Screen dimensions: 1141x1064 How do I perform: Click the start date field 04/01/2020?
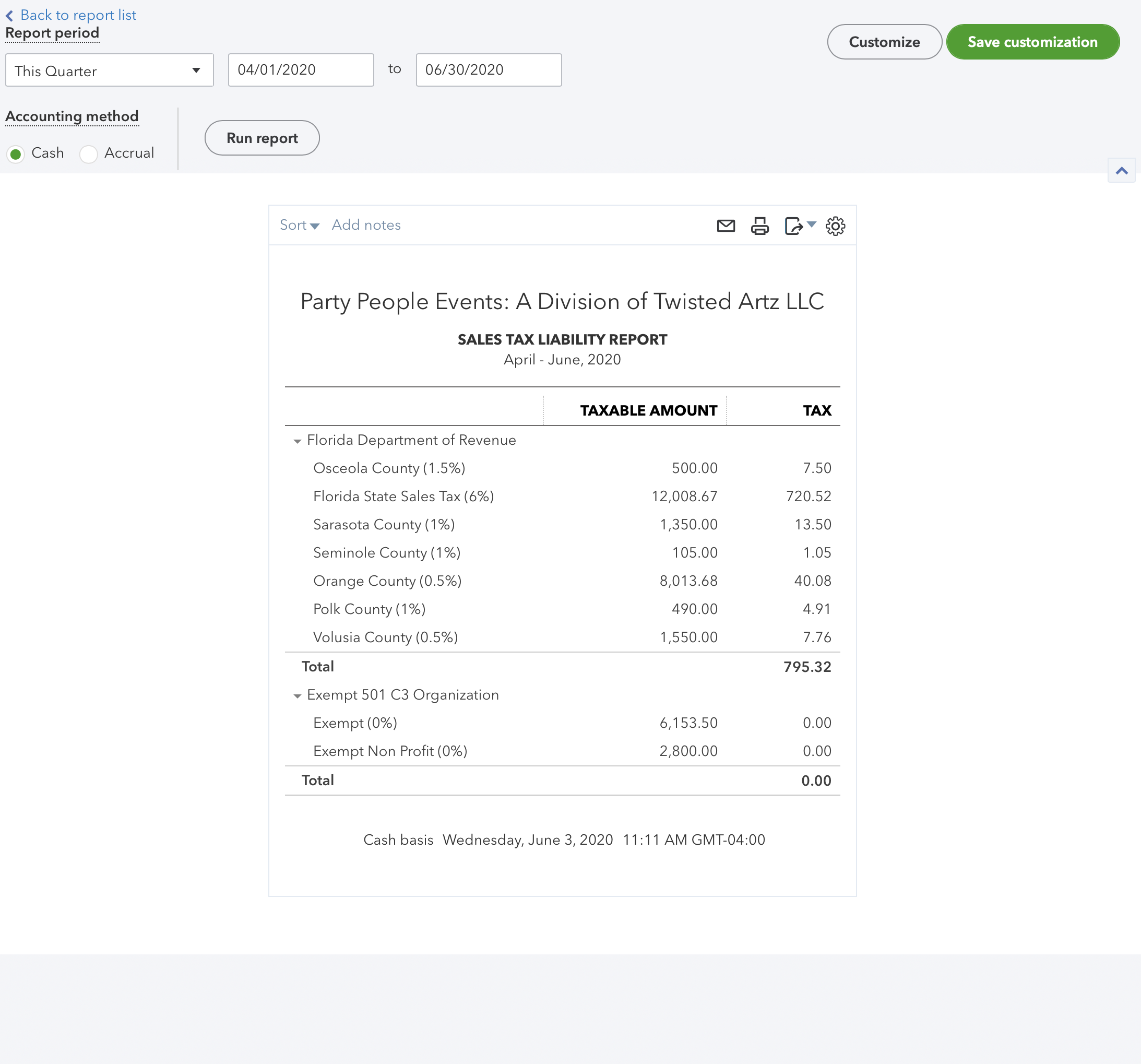[301, 70]
